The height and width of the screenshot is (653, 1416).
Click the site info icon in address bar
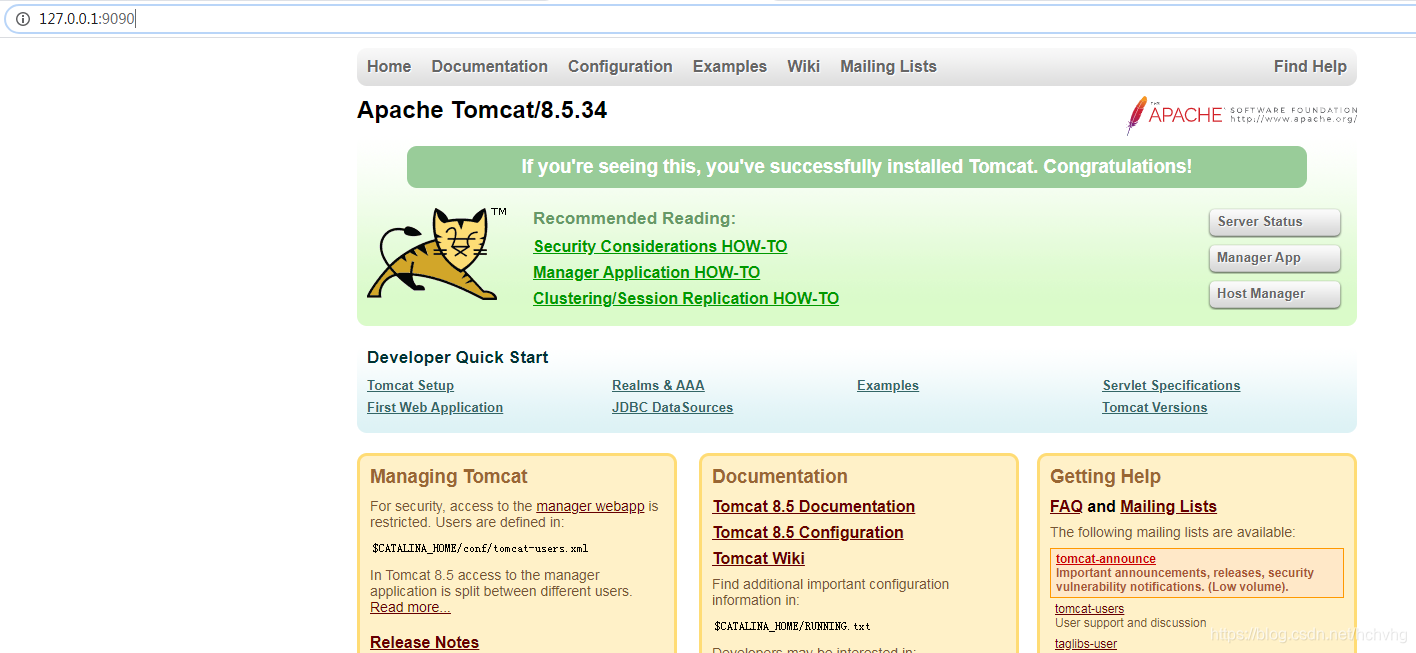(23, 19)
